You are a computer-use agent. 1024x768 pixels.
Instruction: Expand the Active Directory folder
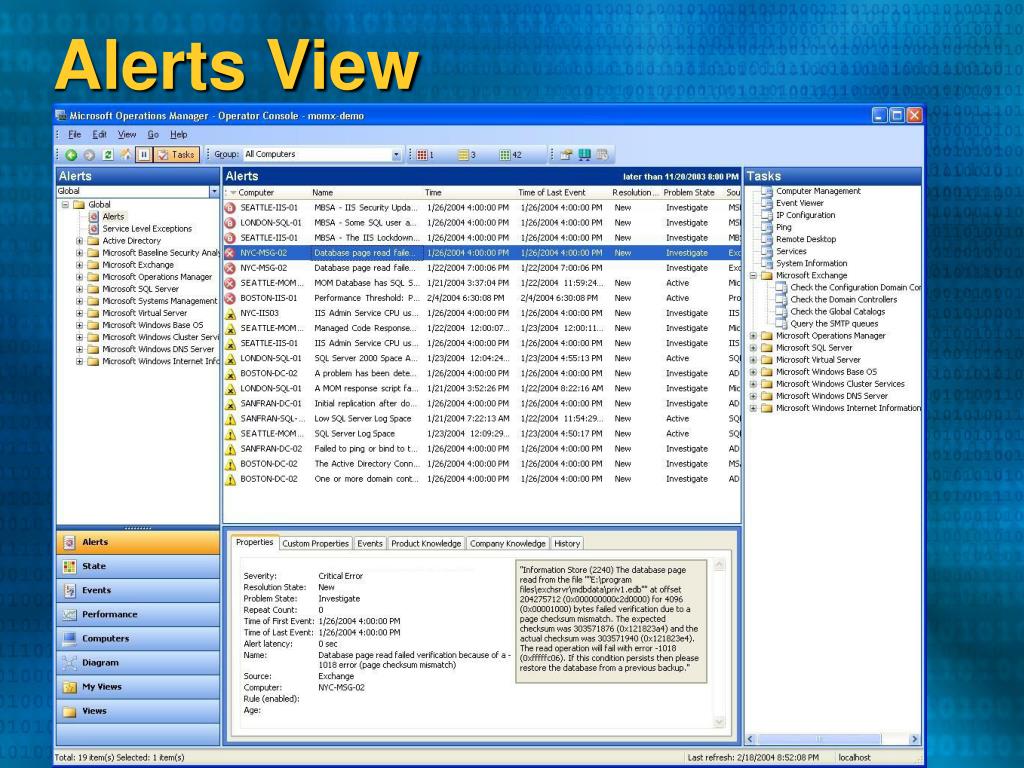coord(80,241)
